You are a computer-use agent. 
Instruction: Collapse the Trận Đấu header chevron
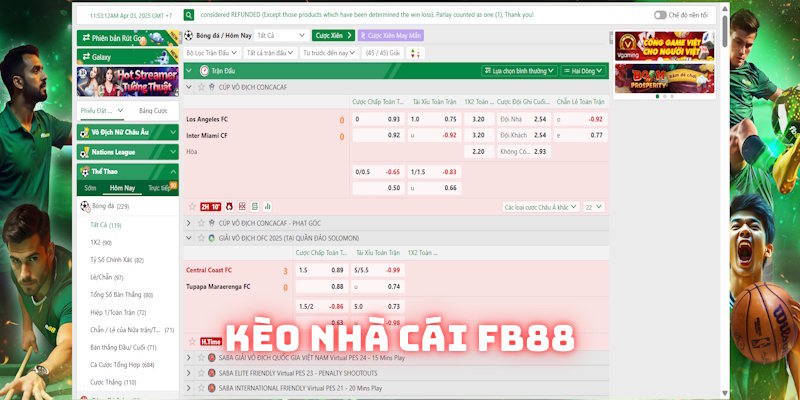pos(189,71)
